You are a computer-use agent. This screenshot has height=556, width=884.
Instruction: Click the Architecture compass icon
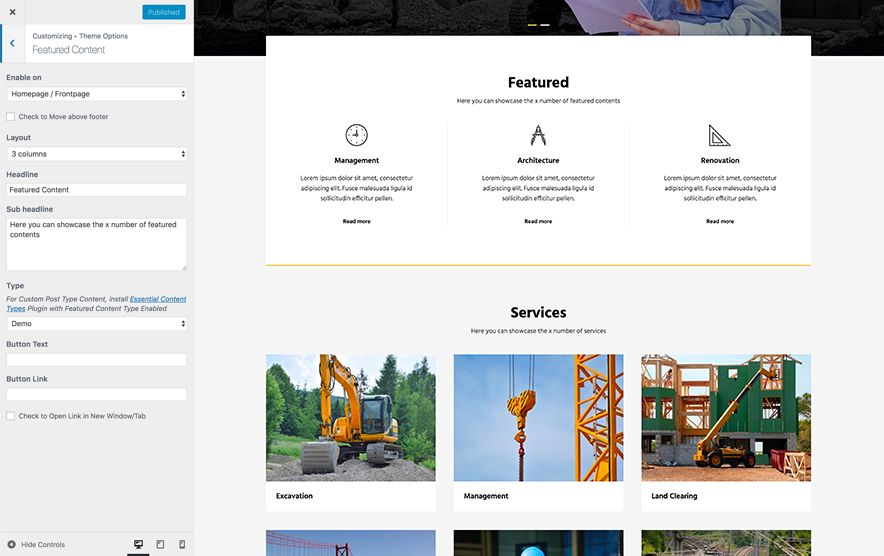pos(538,135)
